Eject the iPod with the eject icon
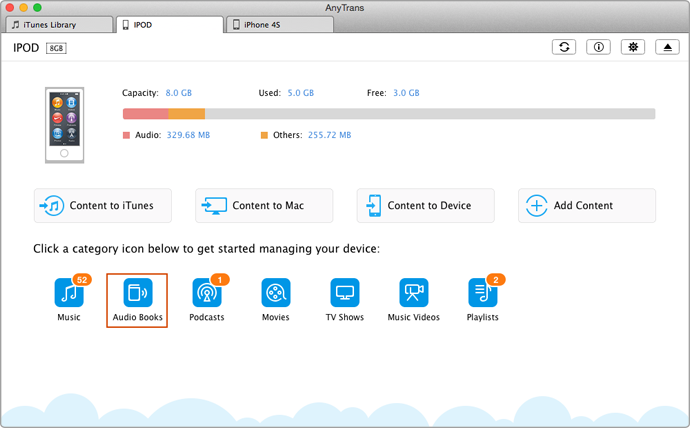This screenshot has height=428, width=690. point(668,47)
